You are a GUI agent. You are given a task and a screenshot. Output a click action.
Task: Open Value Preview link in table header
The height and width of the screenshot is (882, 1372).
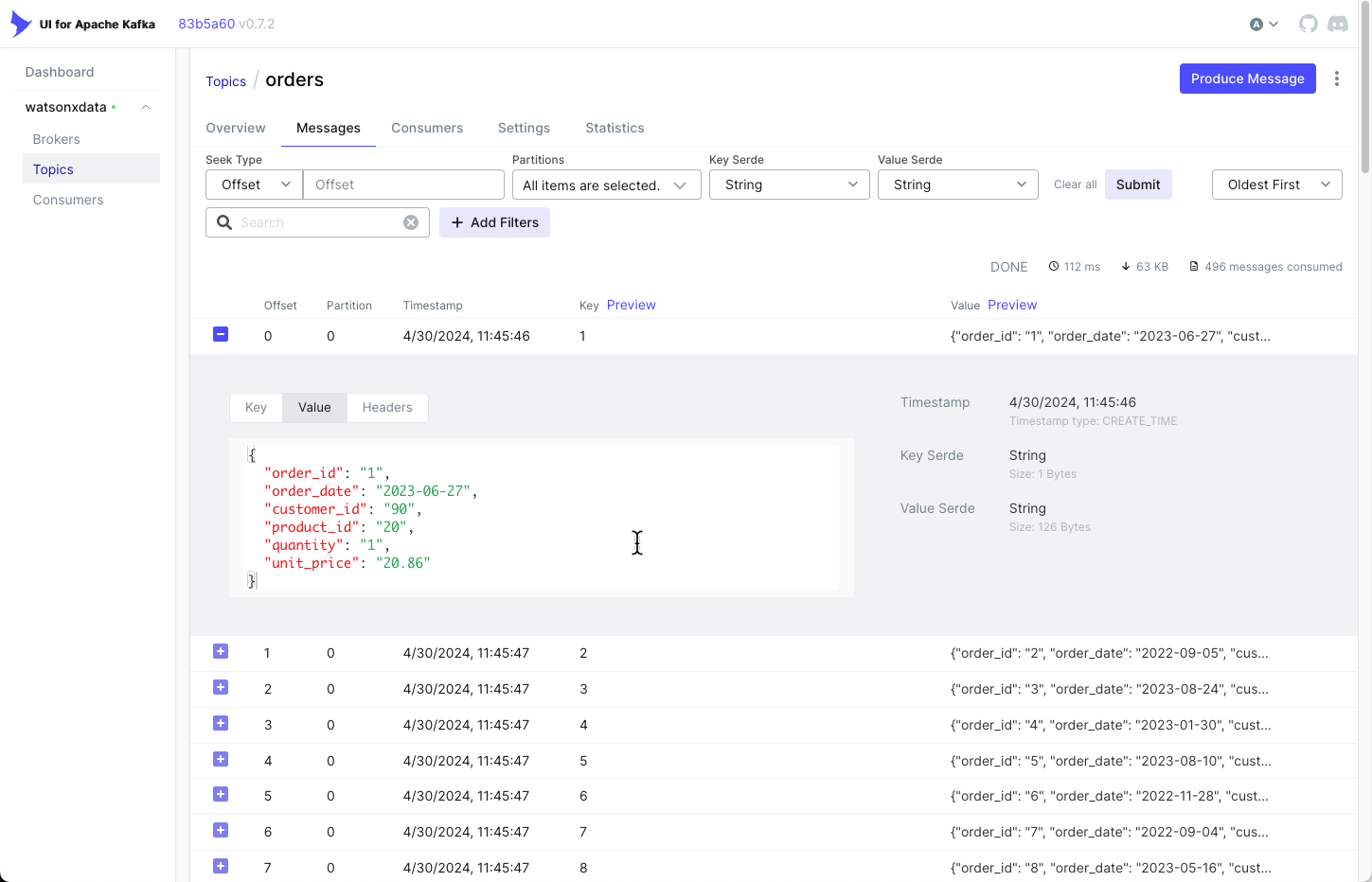coord(1012,305)
